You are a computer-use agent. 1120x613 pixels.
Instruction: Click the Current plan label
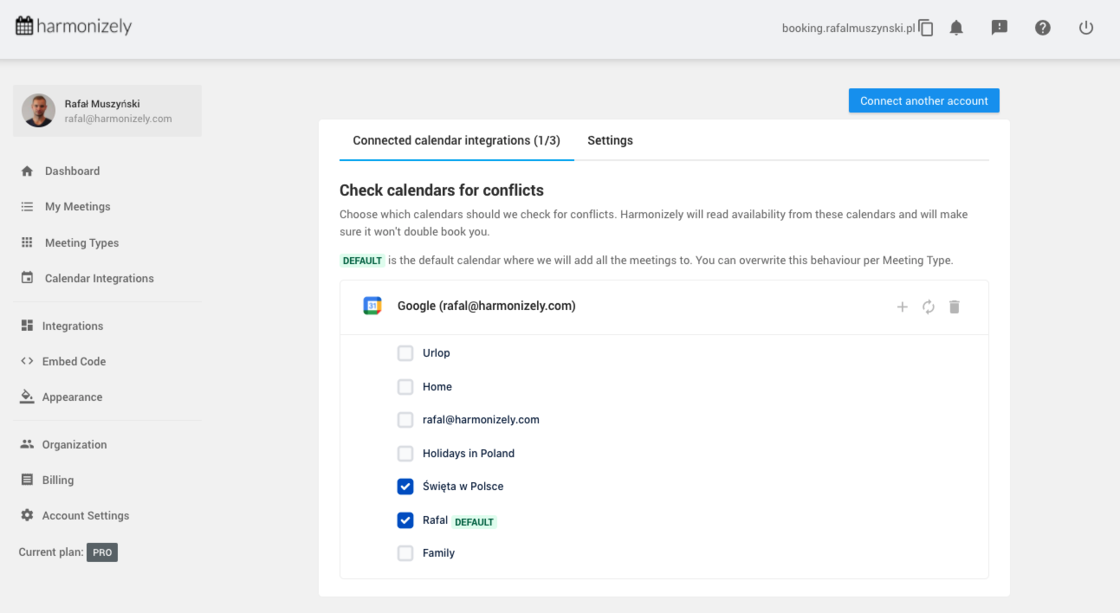click(51, 552)
